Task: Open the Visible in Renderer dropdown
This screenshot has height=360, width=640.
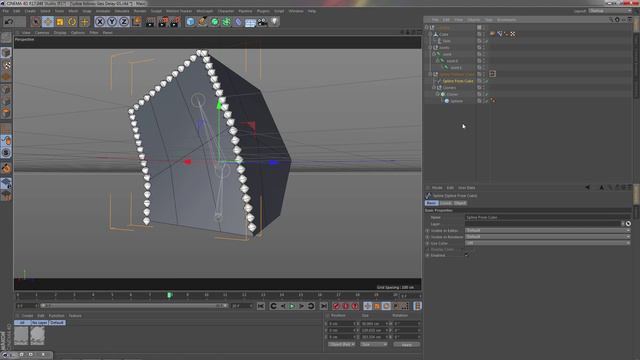Action: tap(548, 237)
